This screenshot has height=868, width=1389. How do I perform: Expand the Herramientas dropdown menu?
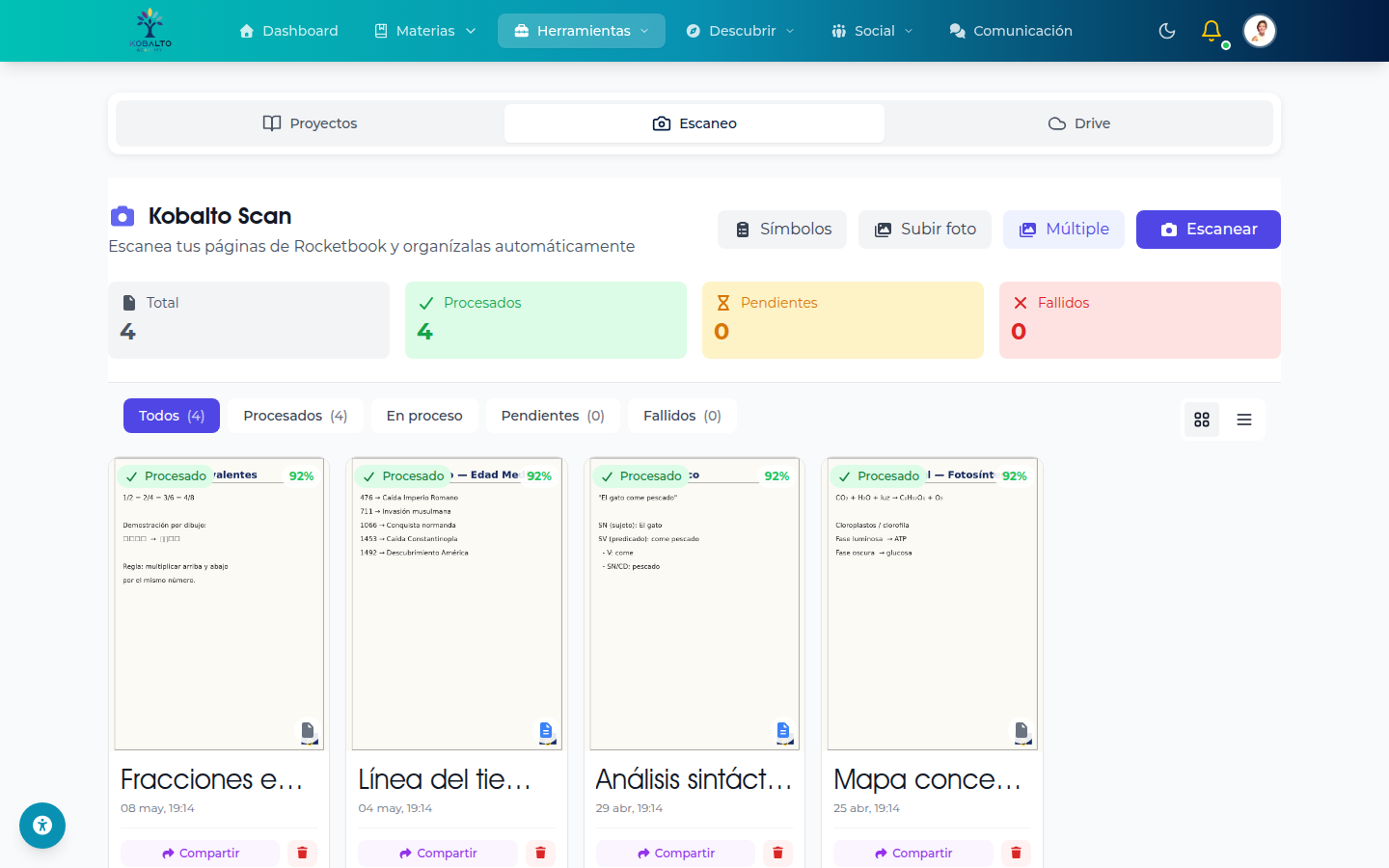pyautogui.click(x=582, y=31)
